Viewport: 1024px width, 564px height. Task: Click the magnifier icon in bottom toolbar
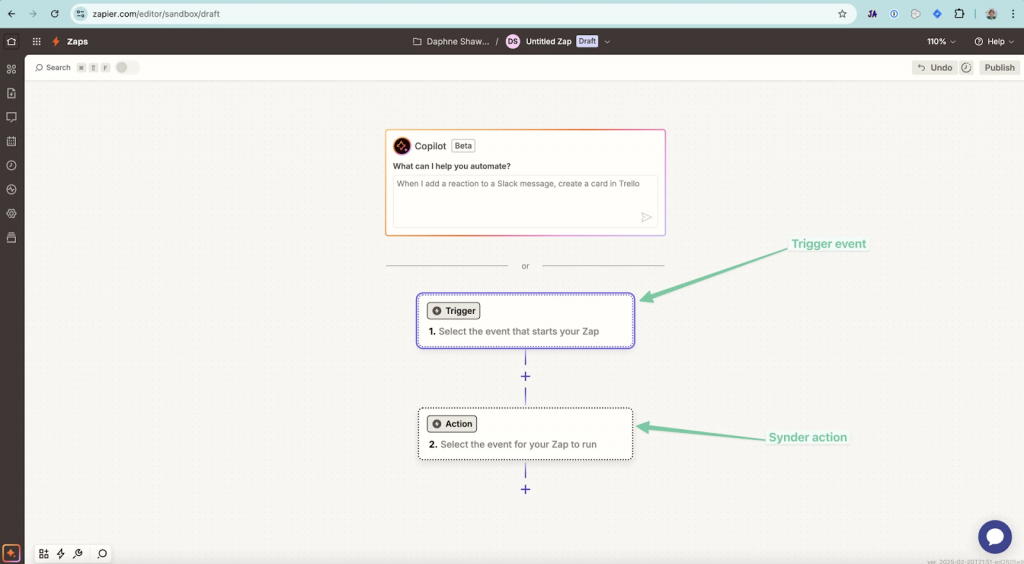coord(102,554)
